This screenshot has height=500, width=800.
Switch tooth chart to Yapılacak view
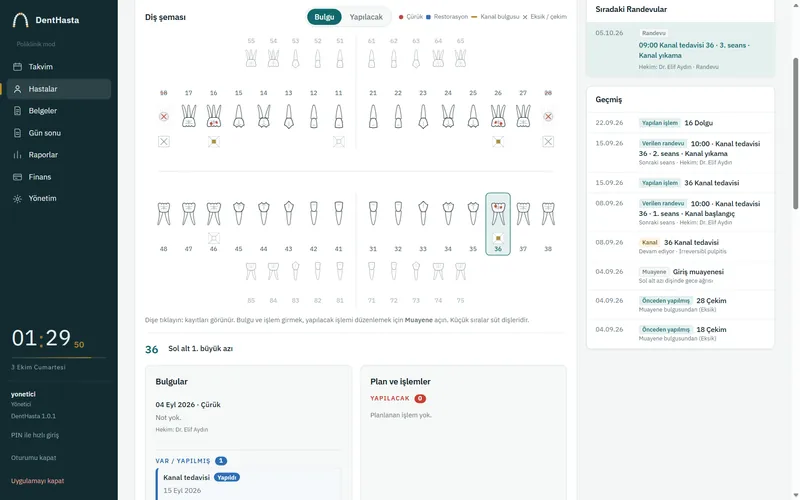(366, 17)
